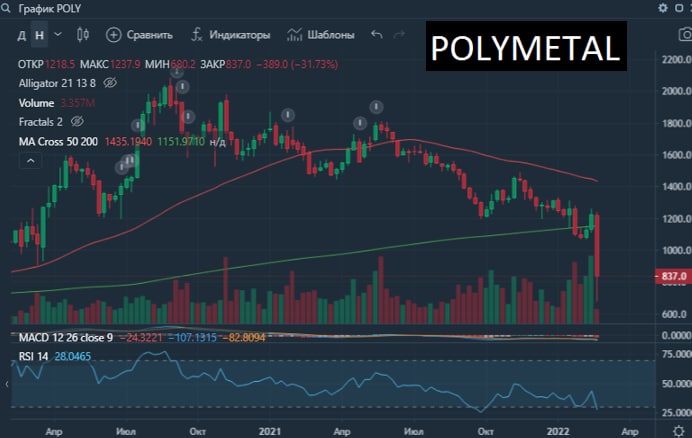Click the МАКС high value 1237.9
692x438 pixels.
(125, 64)
